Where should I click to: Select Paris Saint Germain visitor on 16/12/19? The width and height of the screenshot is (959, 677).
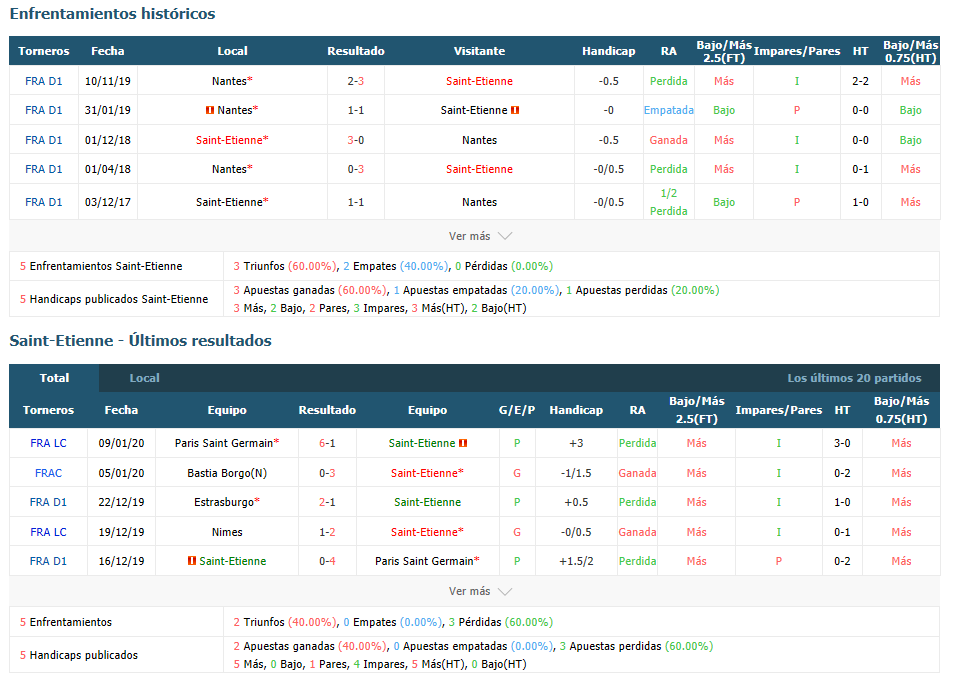pyautogui.click(x=428, y=561)
